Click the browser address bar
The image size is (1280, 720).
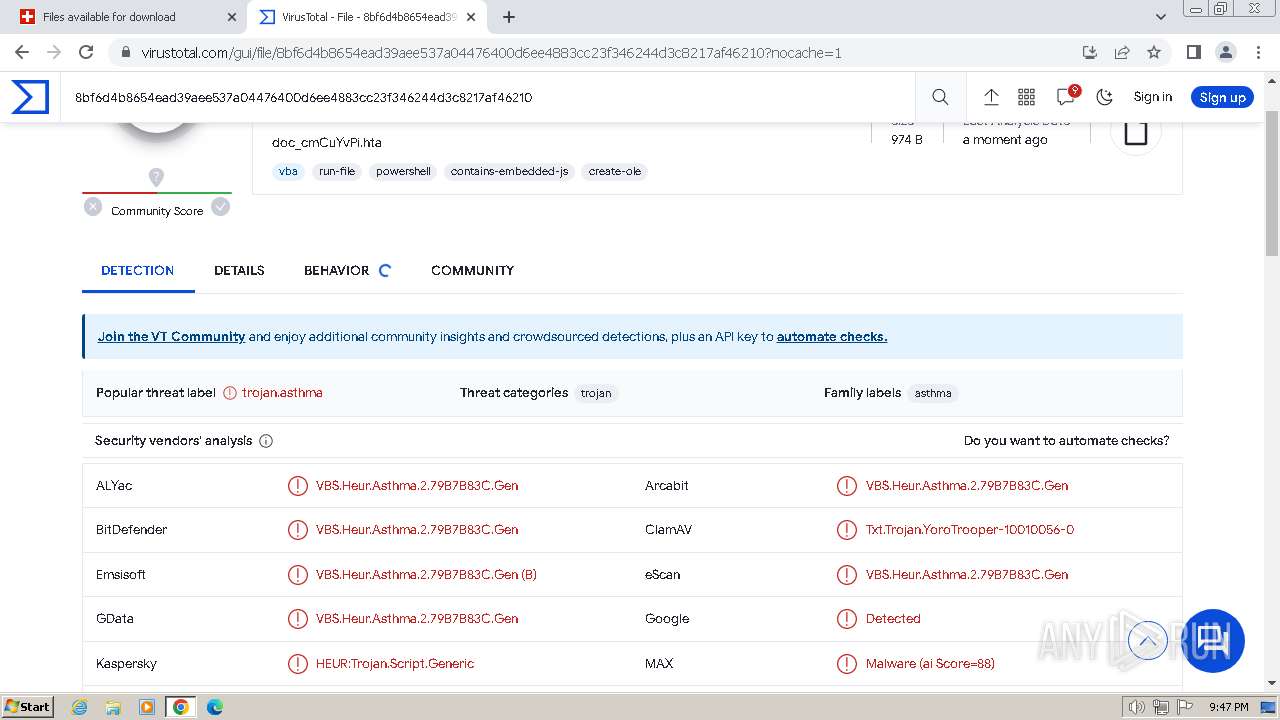[600, 52]
